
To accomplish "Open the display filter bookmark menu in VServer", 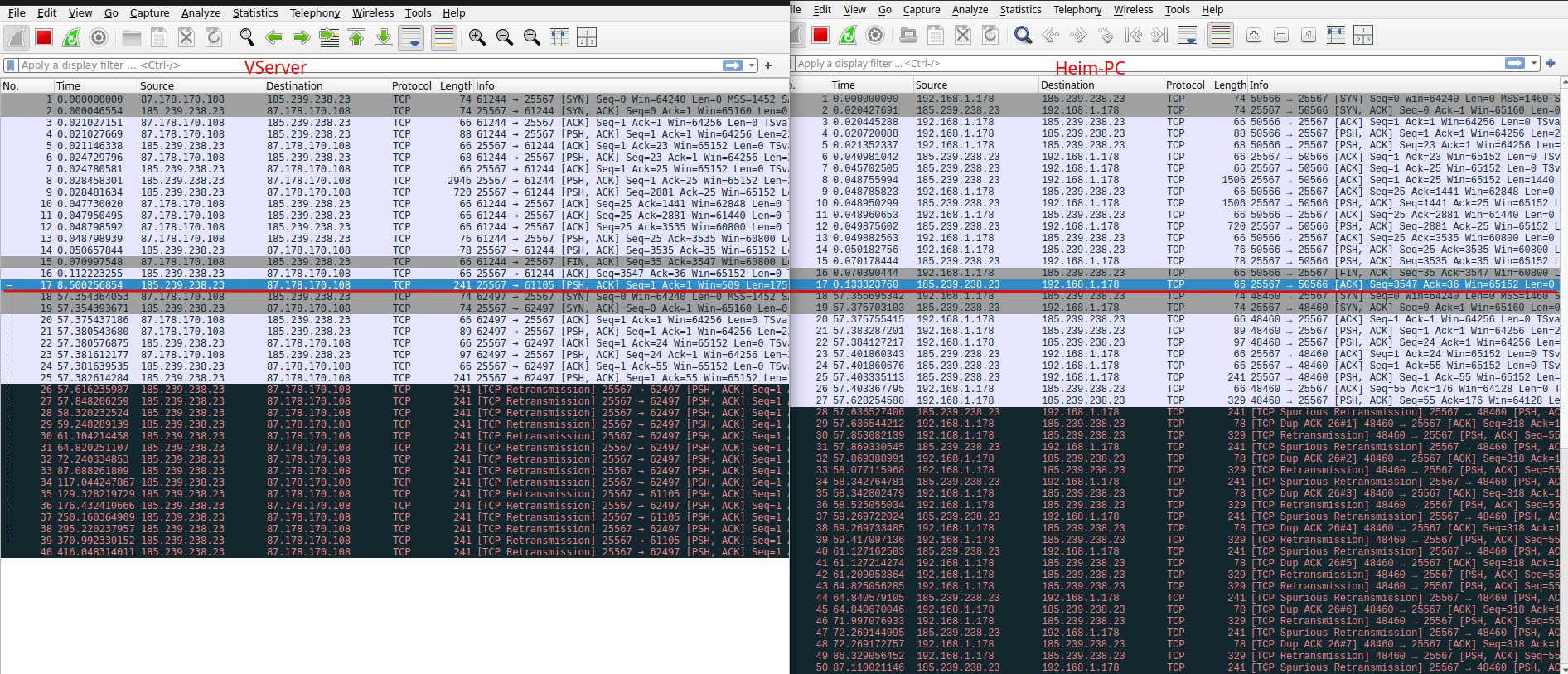I will [x=11, y=65].
